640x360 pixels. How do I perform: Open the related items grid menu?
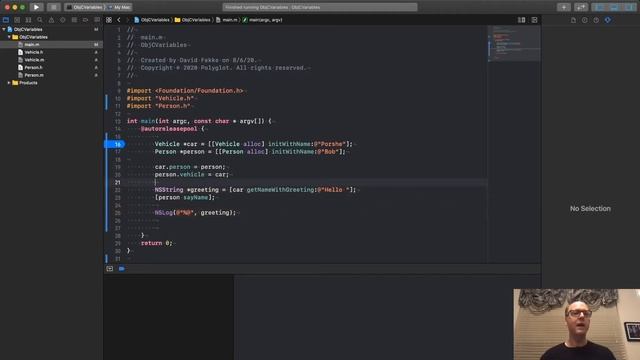click(x=109, y=20)
